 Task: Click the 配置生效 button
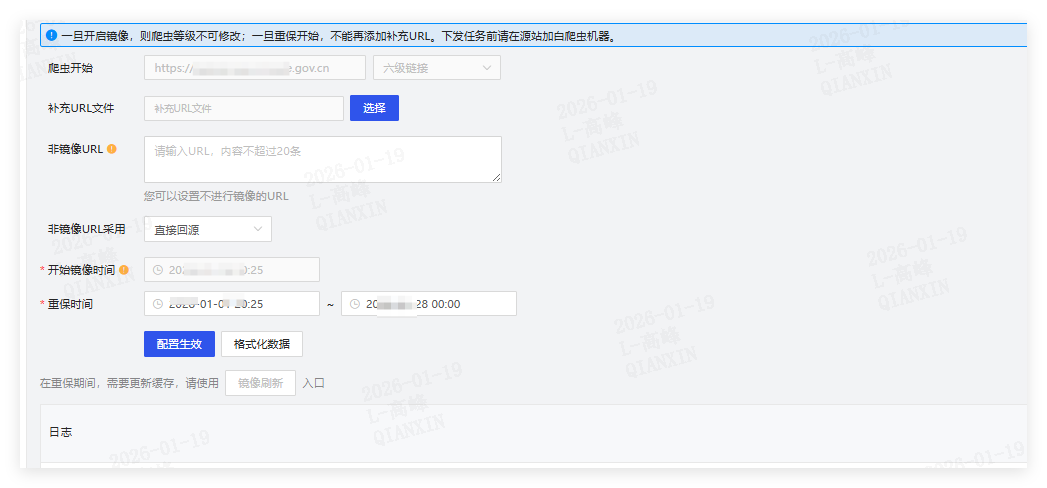(x=179, y=344)
